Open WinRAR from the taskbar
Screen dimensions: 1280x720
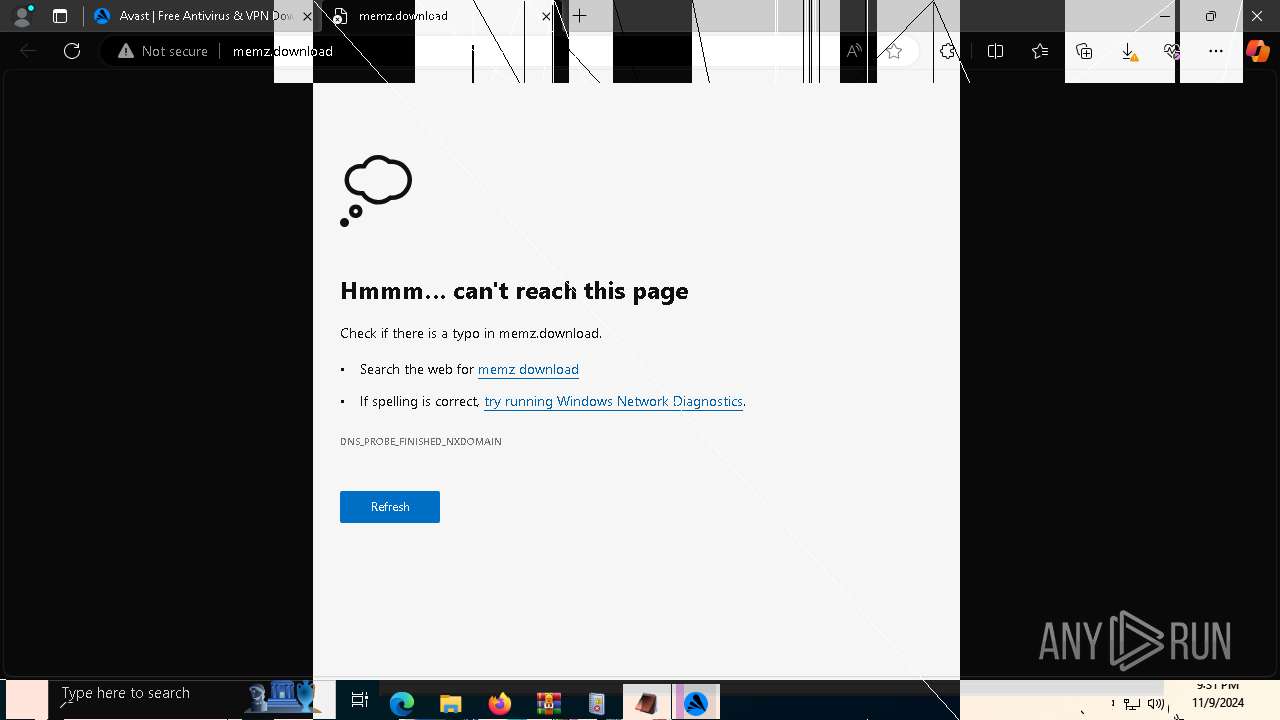click(547, 703)
